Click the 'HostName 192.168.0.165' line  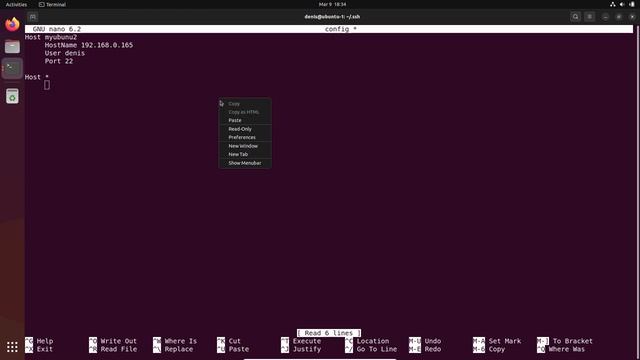tap(89, 45)
